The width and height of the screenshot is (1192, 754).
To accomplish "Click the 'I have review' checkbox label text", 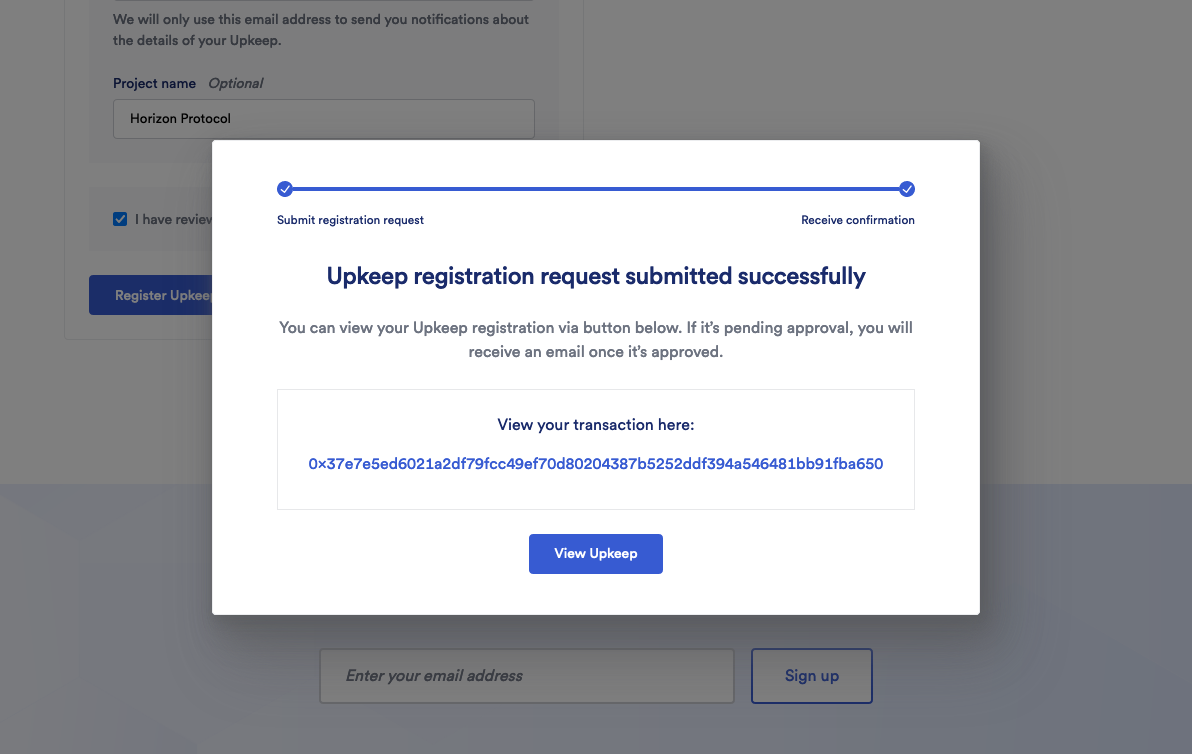I will (172, 219).
